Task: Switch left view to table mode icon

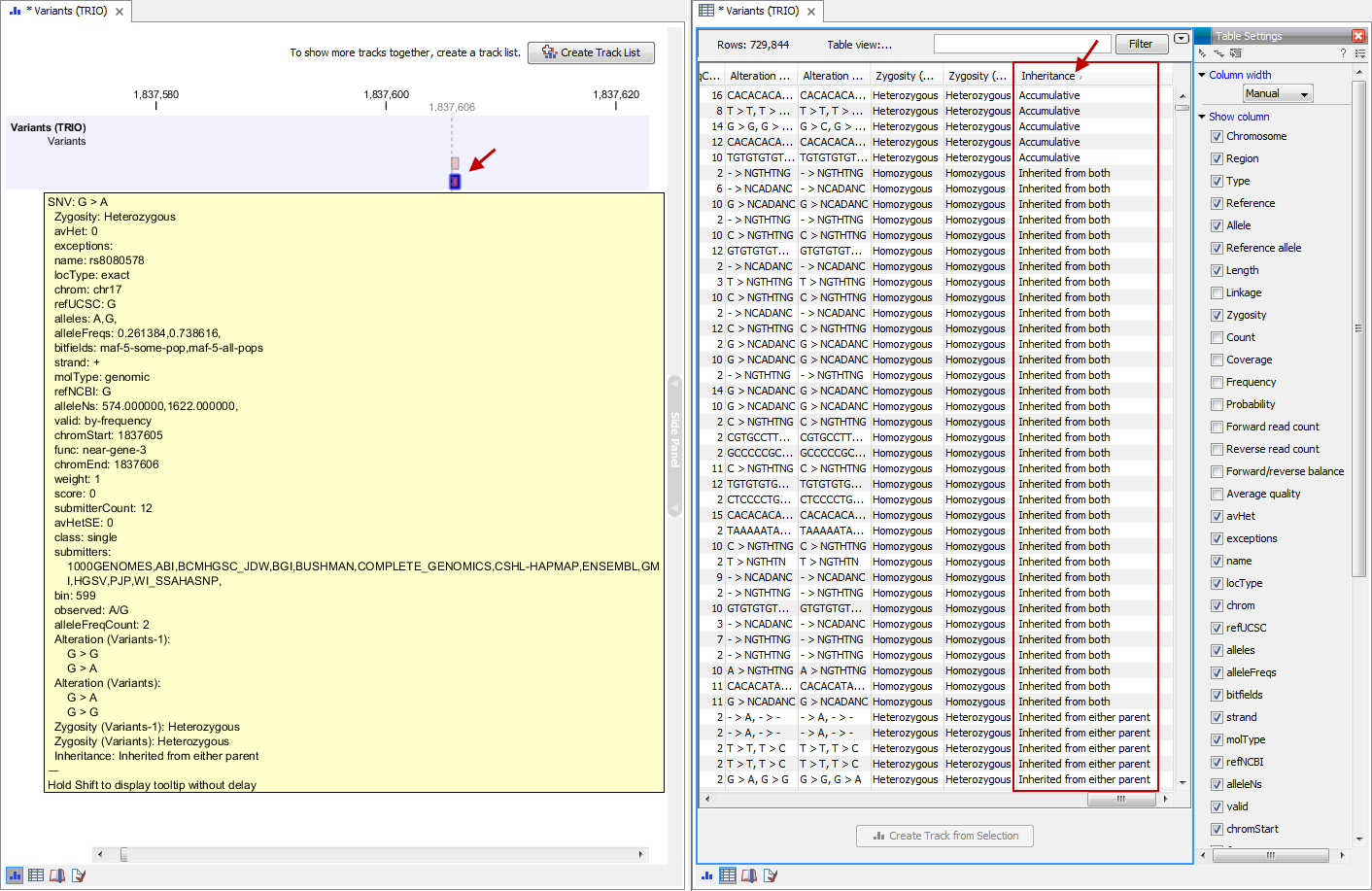Action: tap(36, 875)
